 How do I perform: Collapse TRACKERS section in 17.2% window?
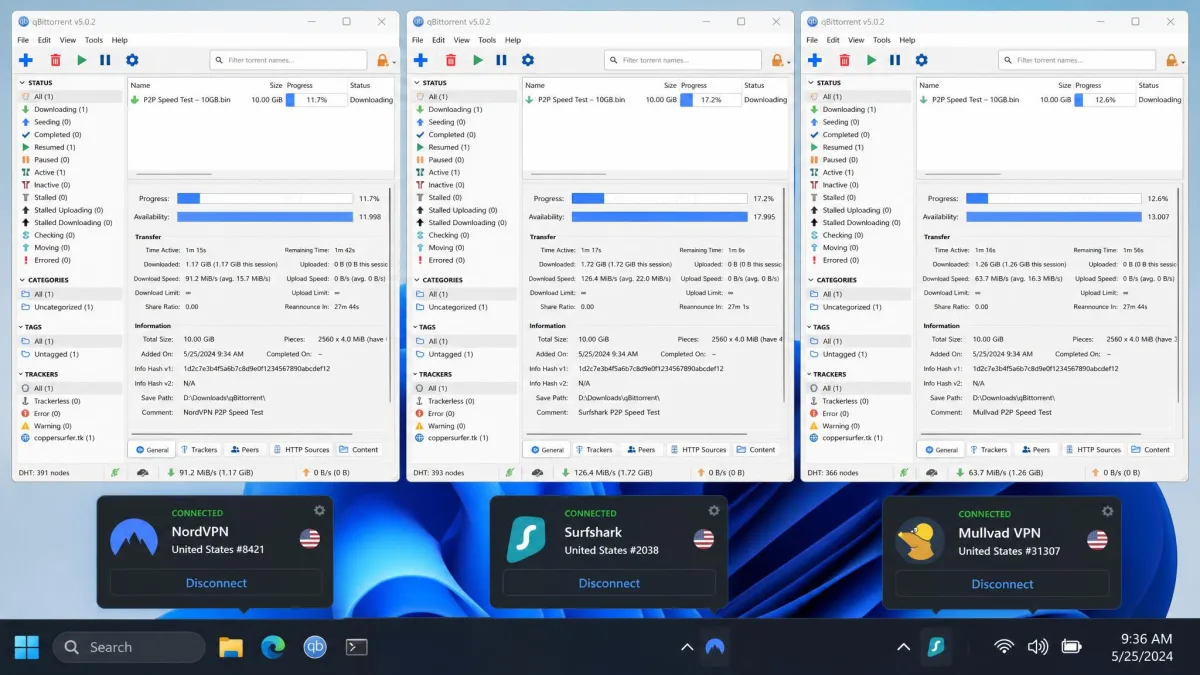[415, 374]
